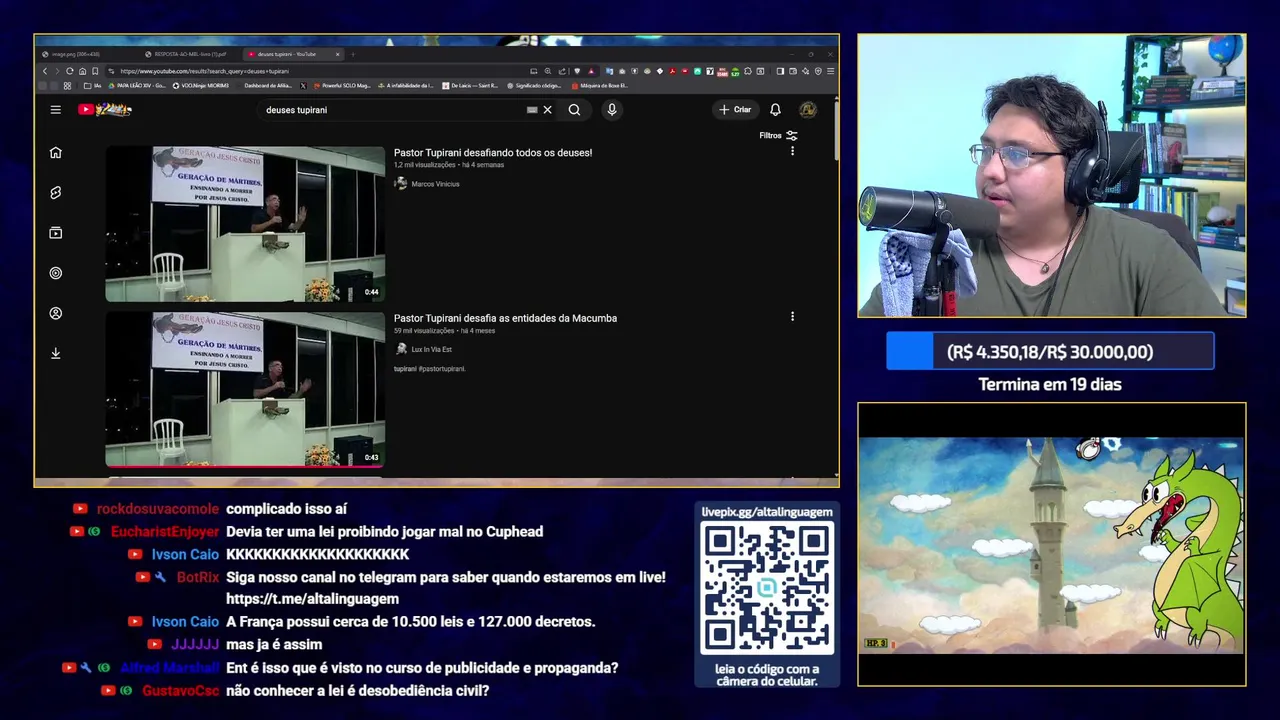This screenshot has height=720, width=1280.
Task: Reload the page in browser toolbar
Action: (69, 71)
